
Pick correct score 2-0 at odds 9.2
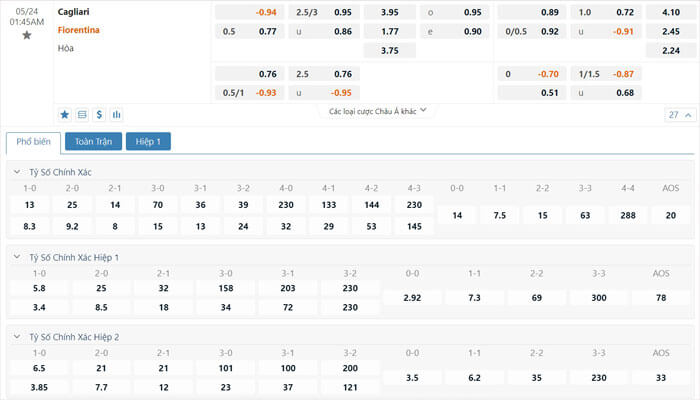click(72, 226)
